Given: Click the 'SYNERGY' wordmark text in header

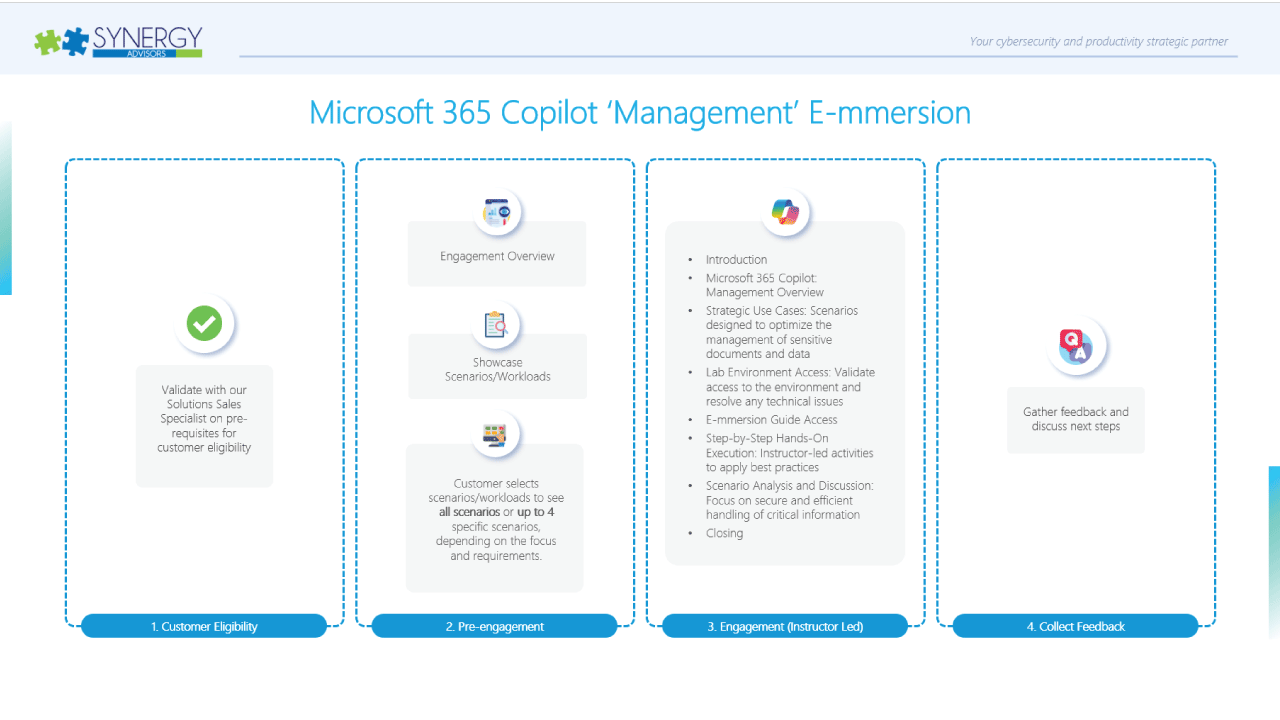Looking at the screenshot, I should coord(147,38).
